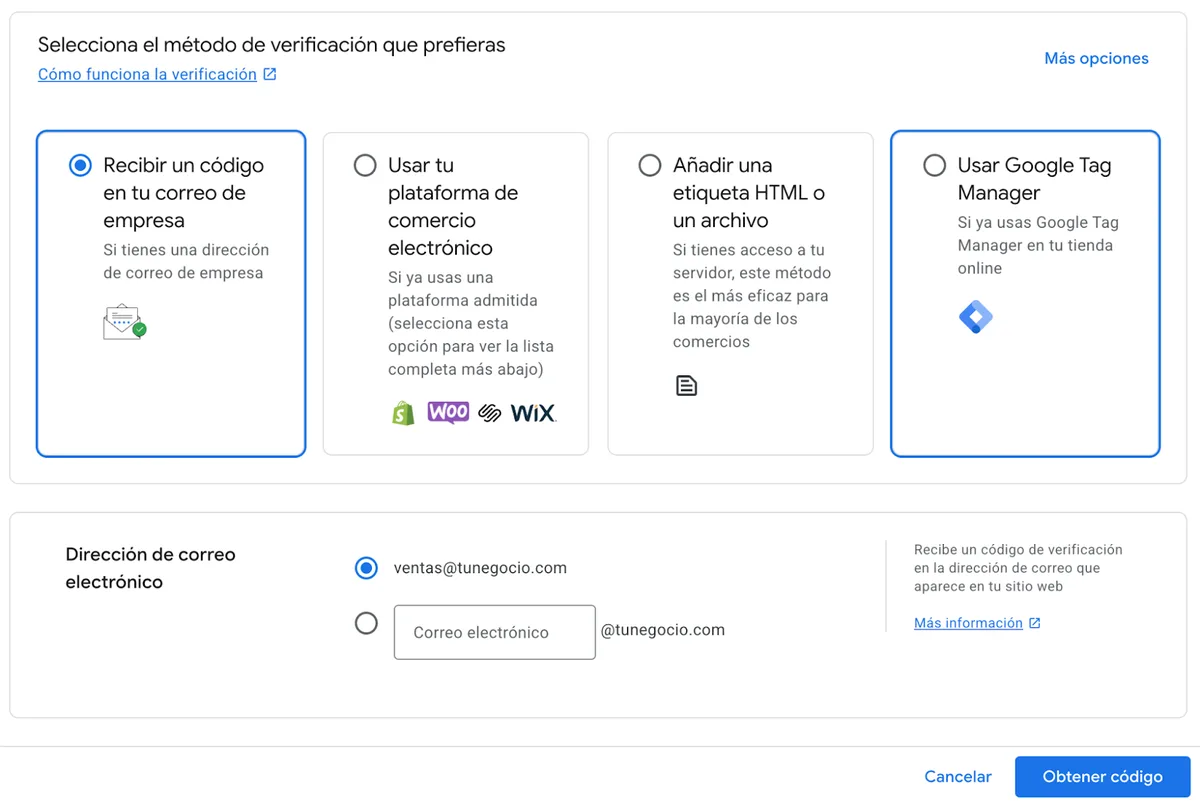Click the WooCommerce logo icon

point(448,412)
